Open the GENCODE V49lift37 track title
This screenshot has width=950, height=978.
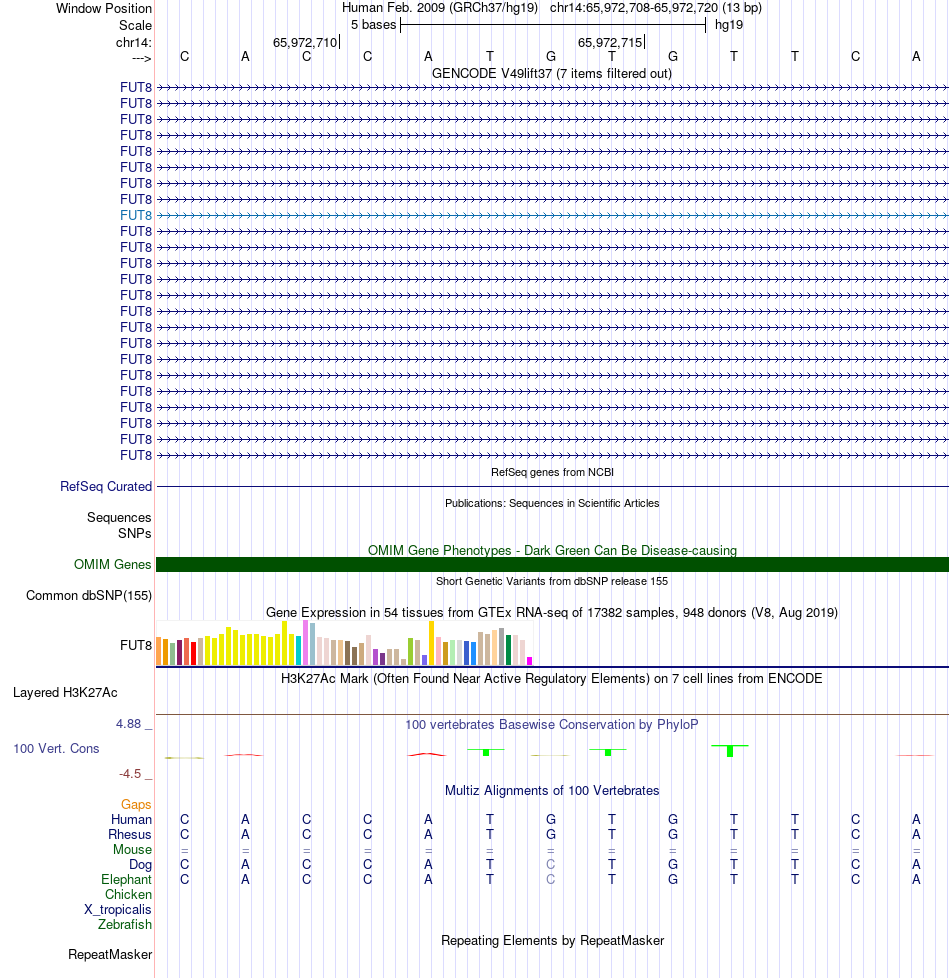click(x=552, y=74)
